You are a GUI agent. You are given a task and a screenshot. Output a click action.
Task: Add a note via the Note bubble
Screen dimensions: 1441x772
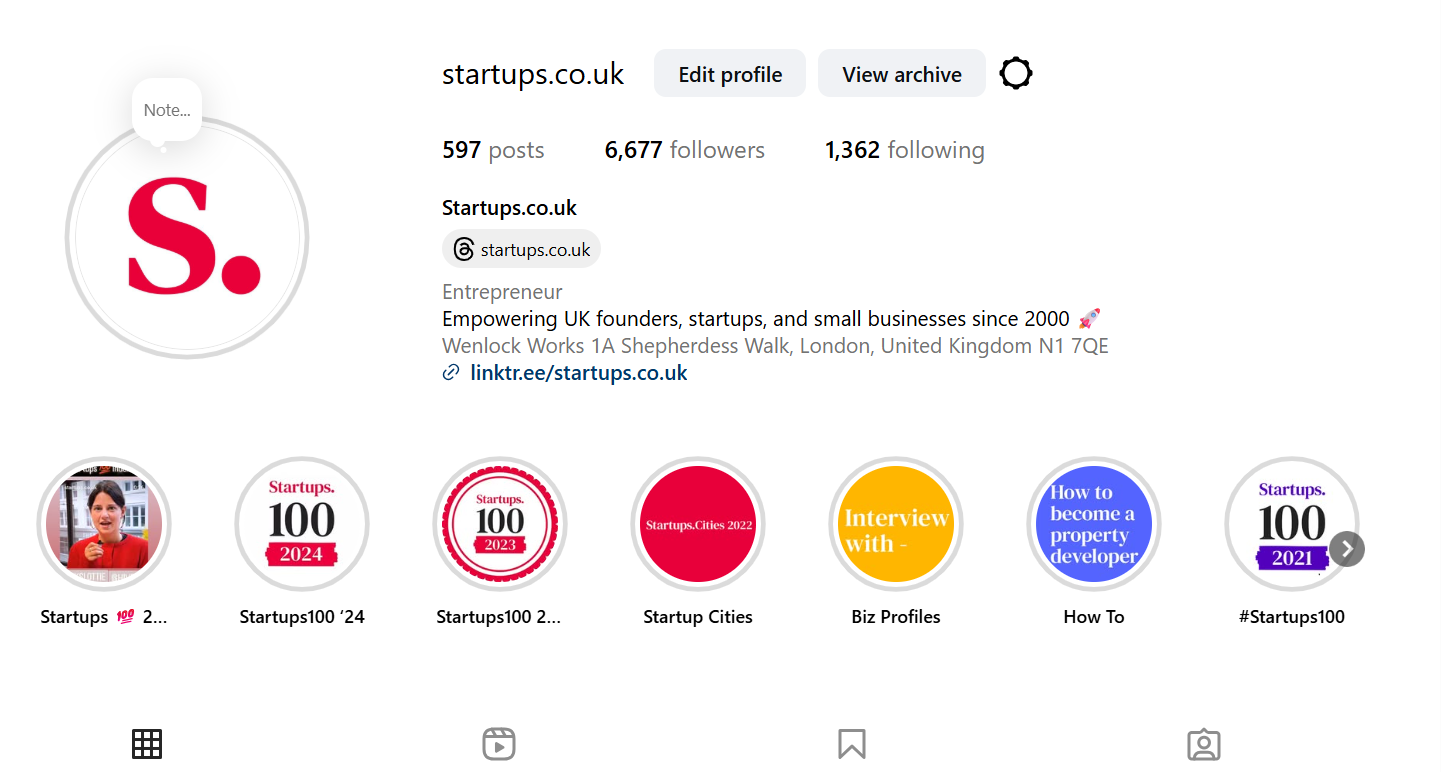pos(167,110)
